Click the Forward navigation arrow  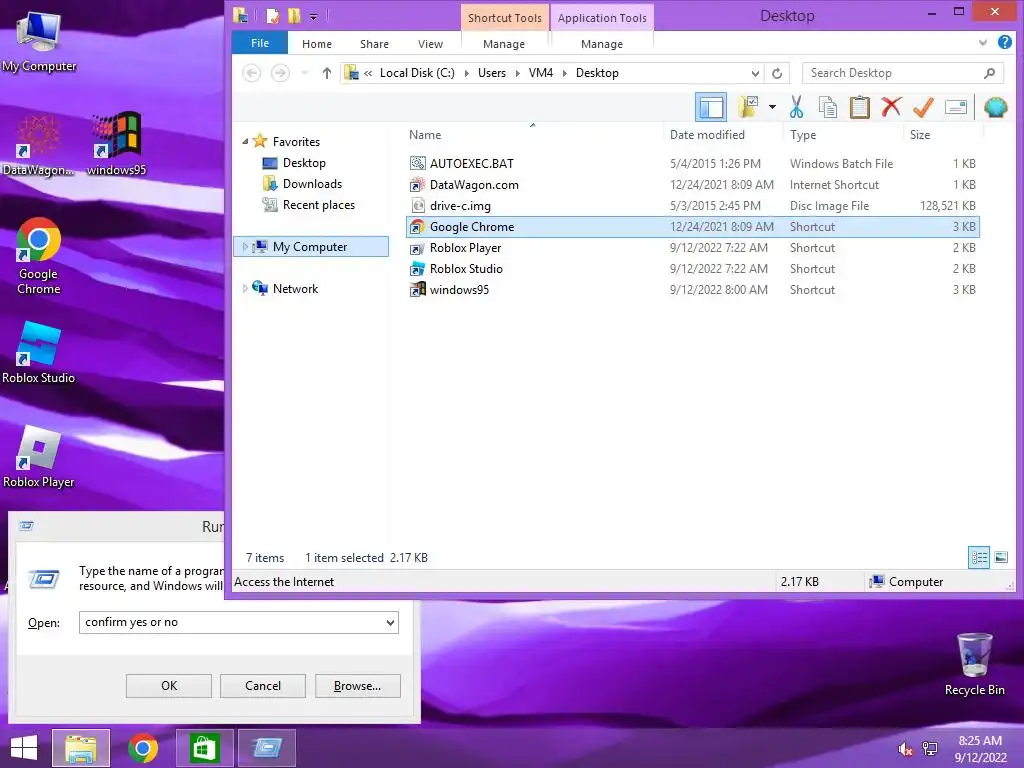click(280, 73)
